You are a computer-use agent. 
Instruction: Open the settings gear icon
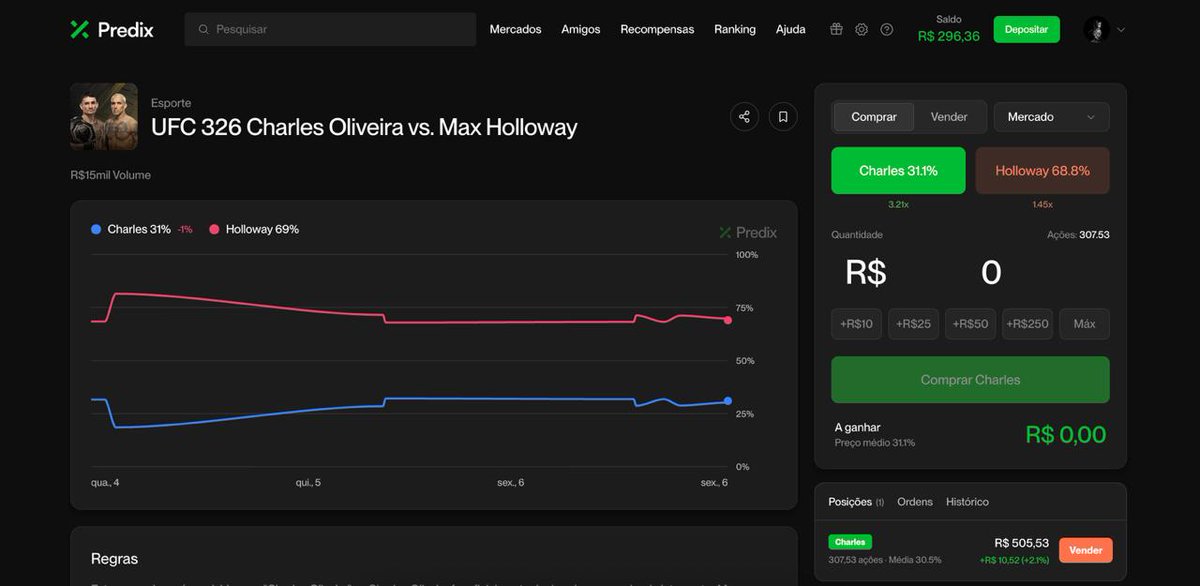coord(861,29)
